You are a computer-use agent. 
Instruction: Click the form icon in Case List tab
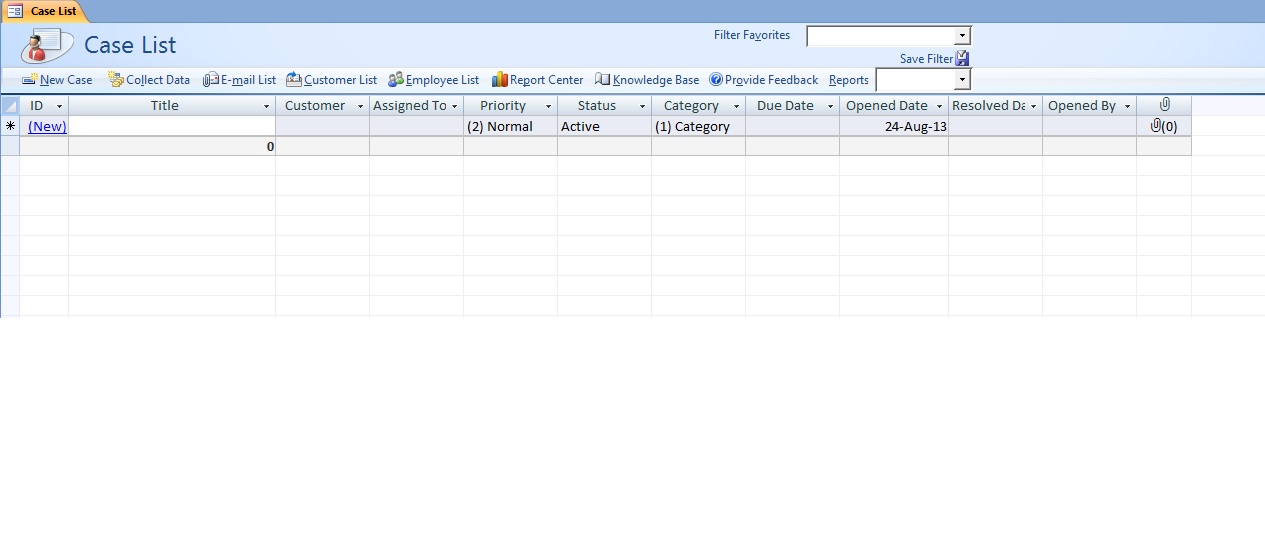16,11
